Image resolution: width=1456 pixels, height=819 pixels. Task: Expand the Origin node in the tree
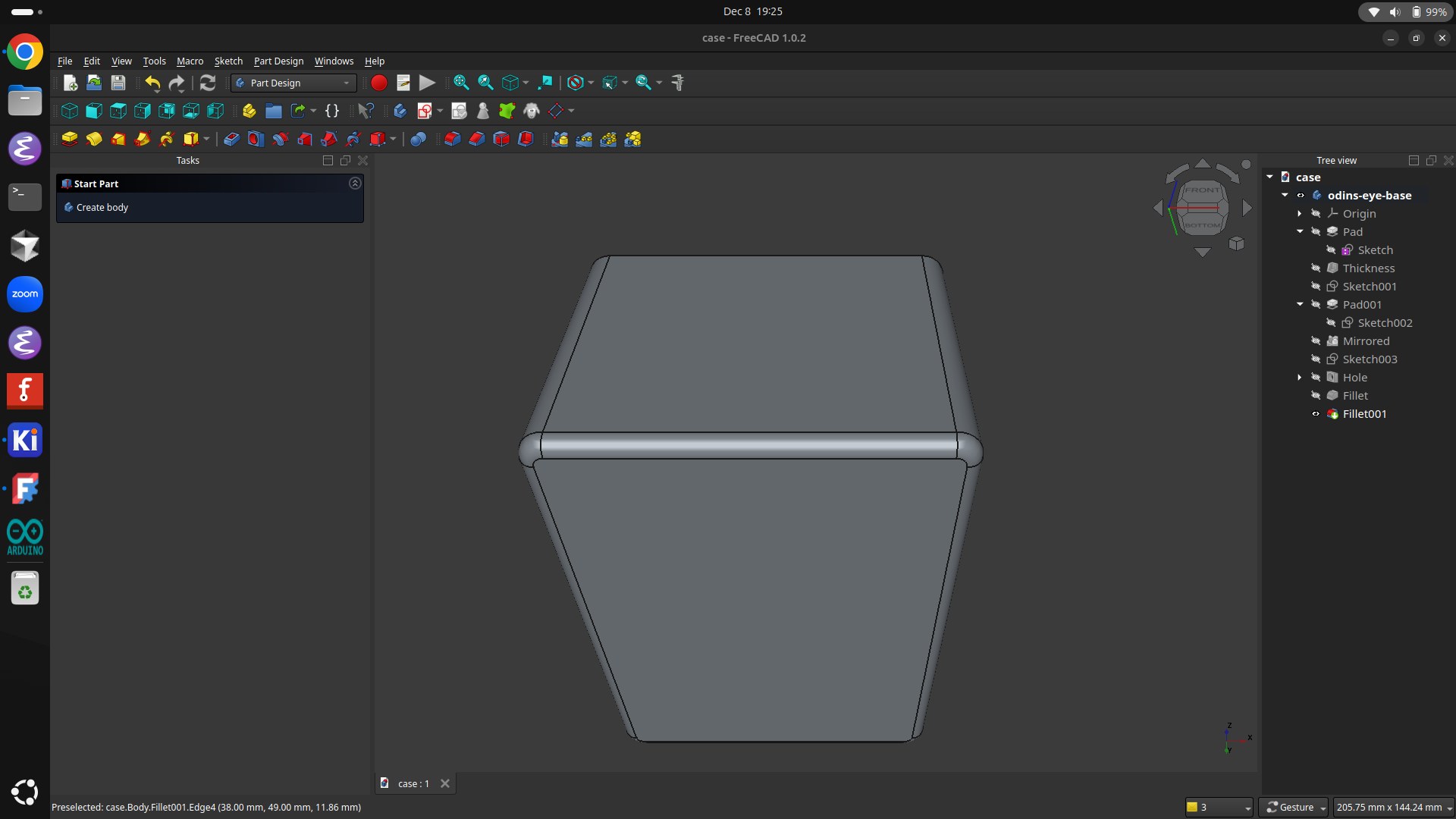(1299, 213)
